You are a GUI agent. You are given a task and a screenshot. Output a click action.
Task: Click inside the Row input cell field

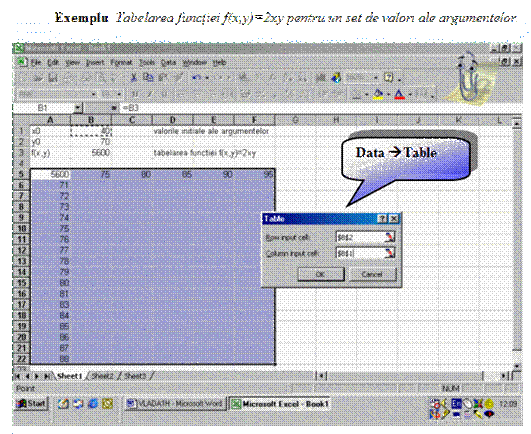tap(360, 237)
